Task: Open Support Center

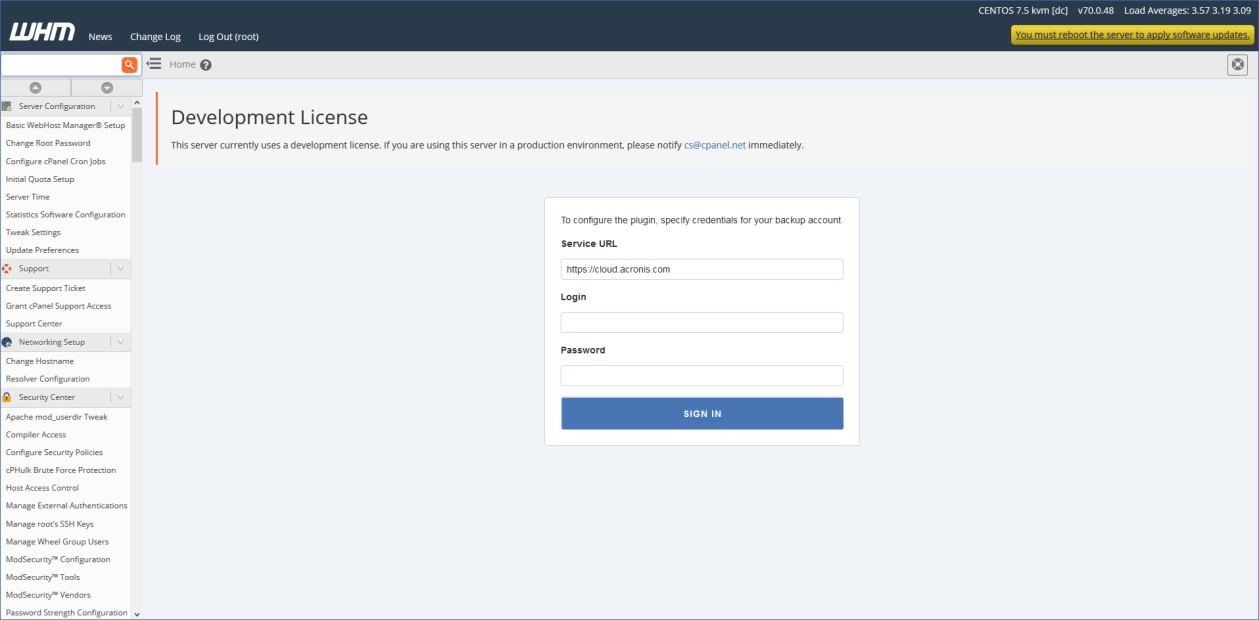Action: point(34,324)
